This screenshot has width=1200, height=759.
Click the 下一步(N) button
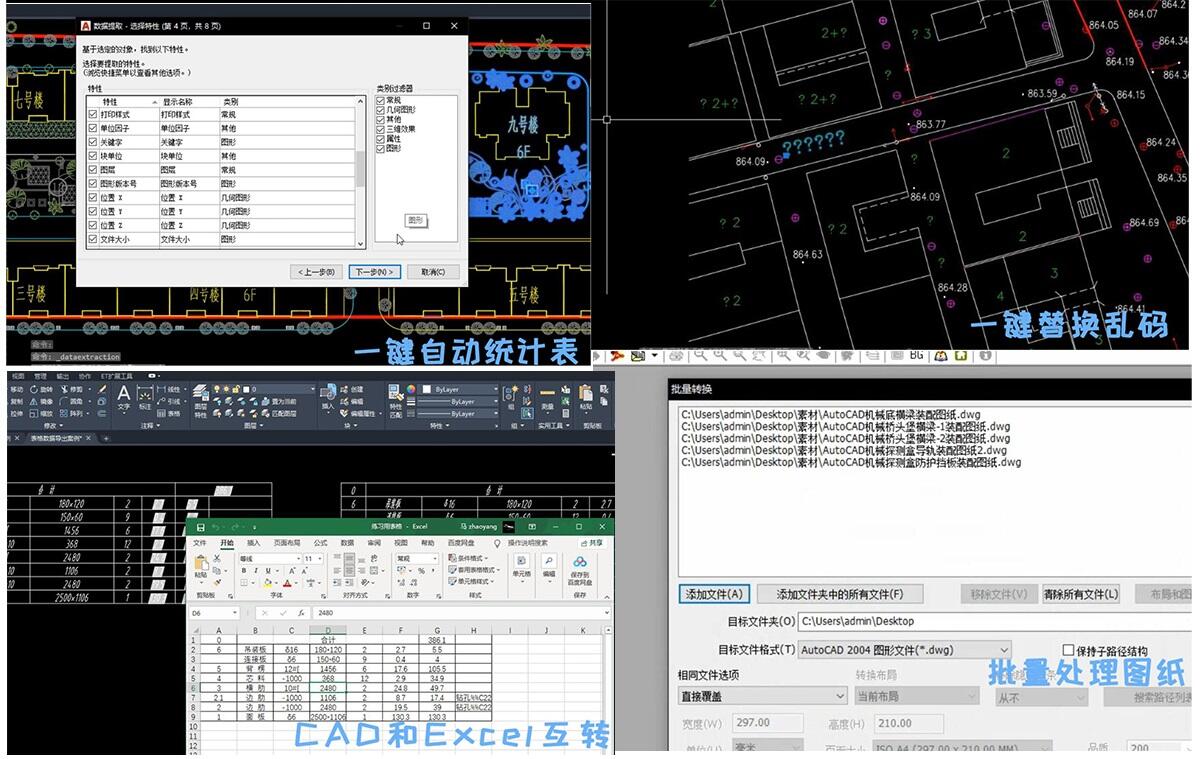click(375, 272)
